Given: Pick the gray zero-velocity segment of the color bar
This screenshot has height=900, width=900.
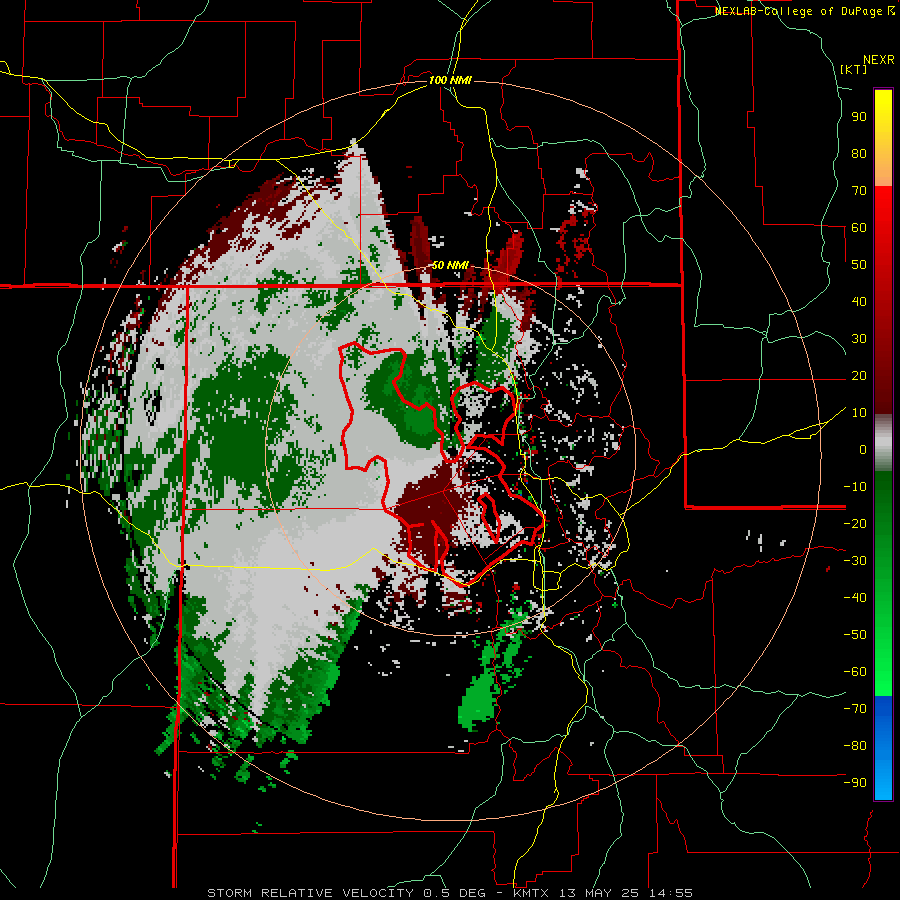Looking at the screenshot, I should pos(883,443).
